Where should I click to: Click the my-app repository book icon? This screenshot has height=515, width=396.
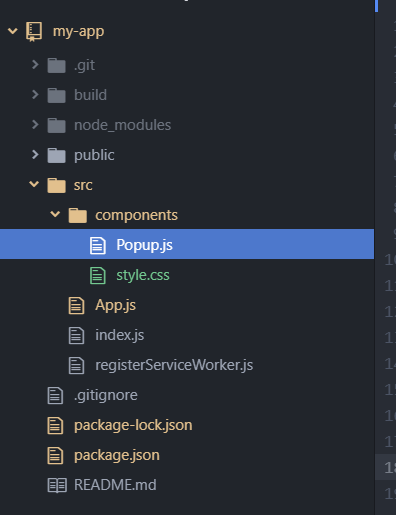[34, 32]
